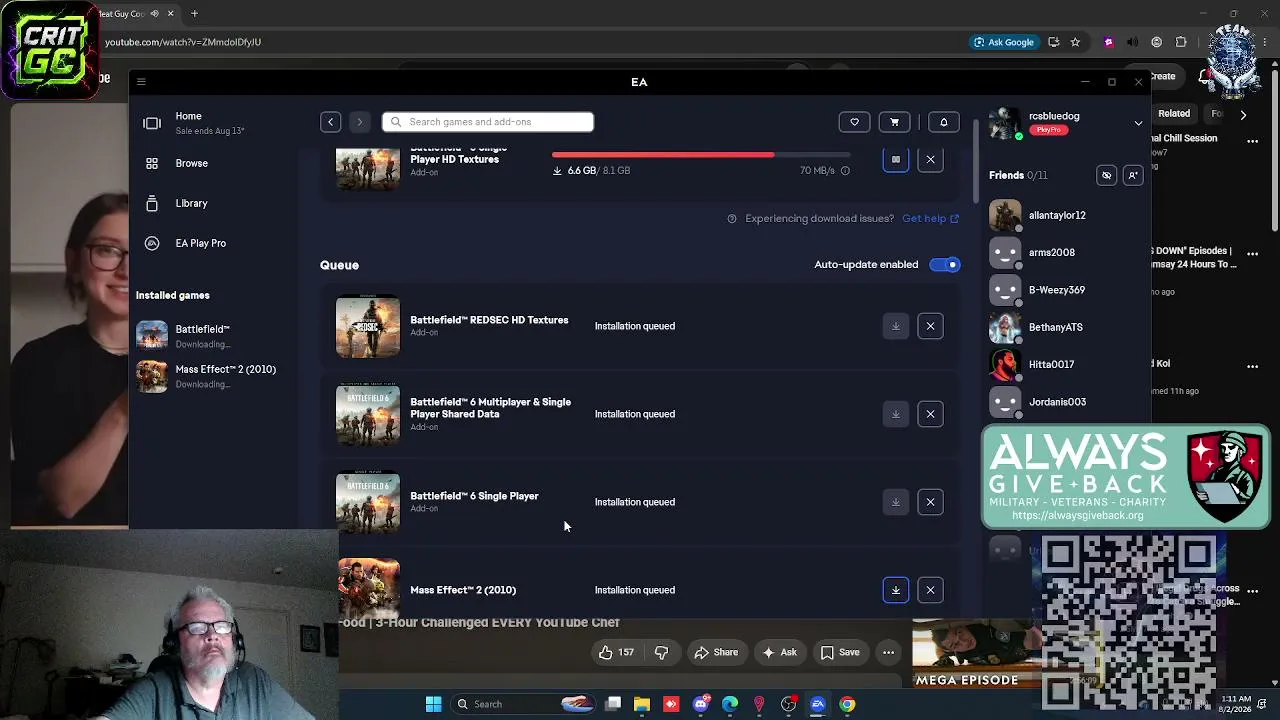
Task: Toggle the Auto-update enabled switch
Action: [944, 265]
